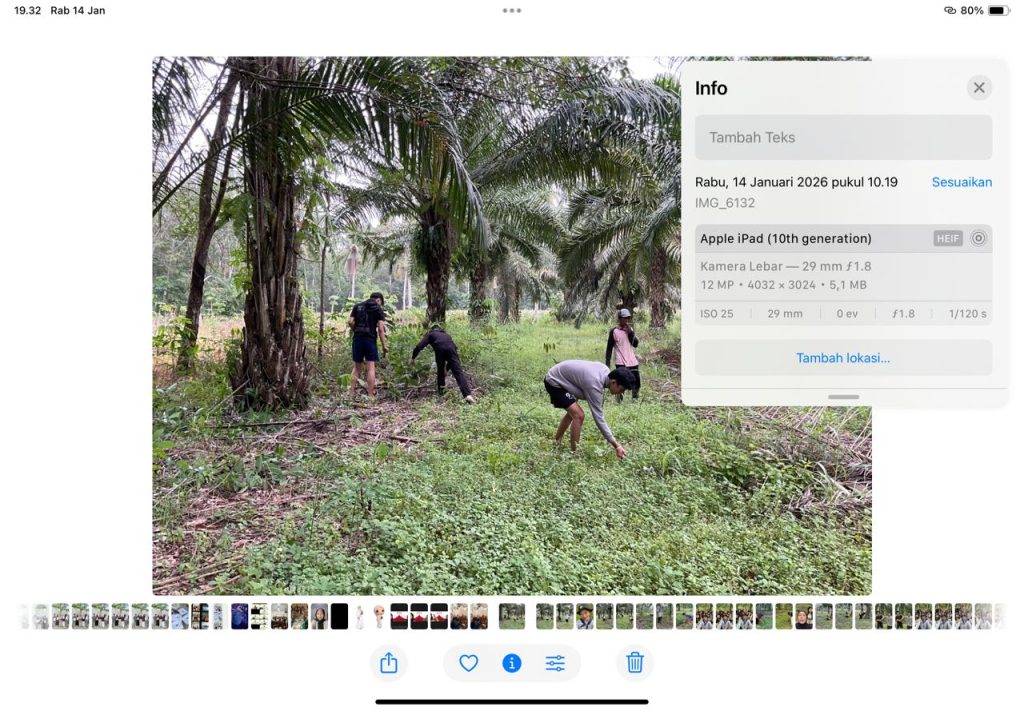
Task: Favorite the photo with the heart icon
Action: [468, 663]
